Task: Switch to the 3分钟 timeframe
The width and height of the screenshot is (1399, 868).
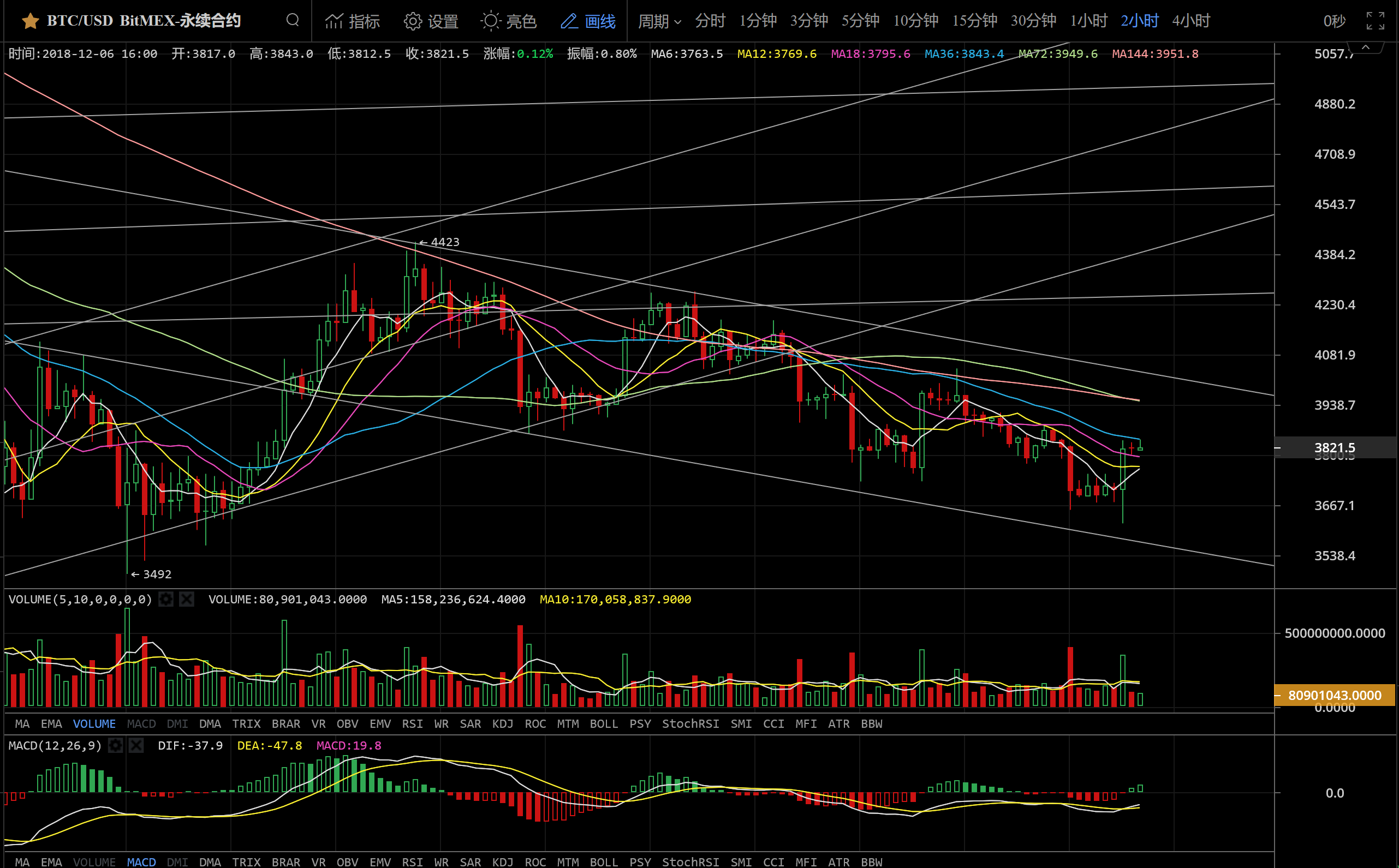Action: (809, 21)
